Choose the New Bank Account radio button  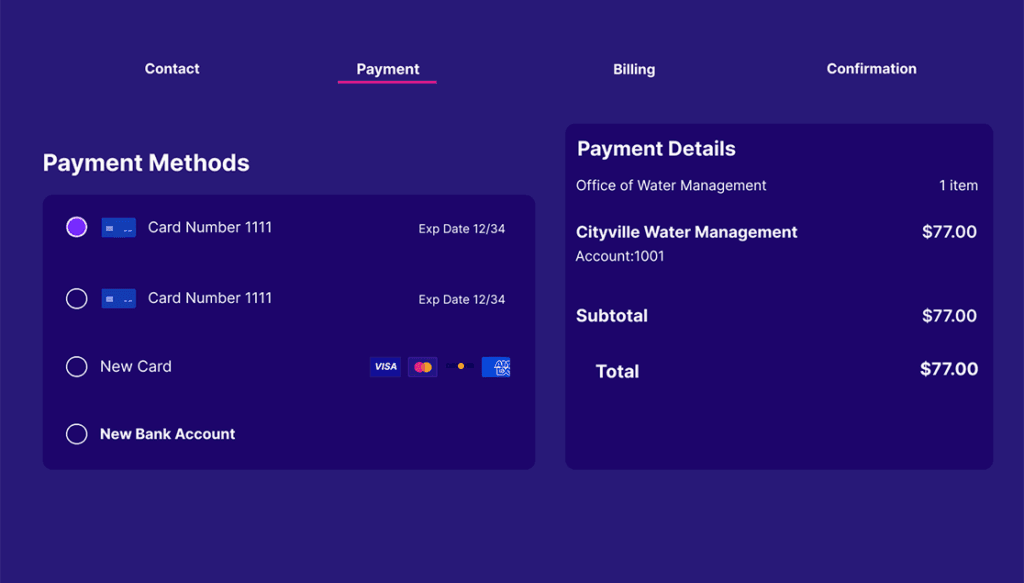coord(77,434)
